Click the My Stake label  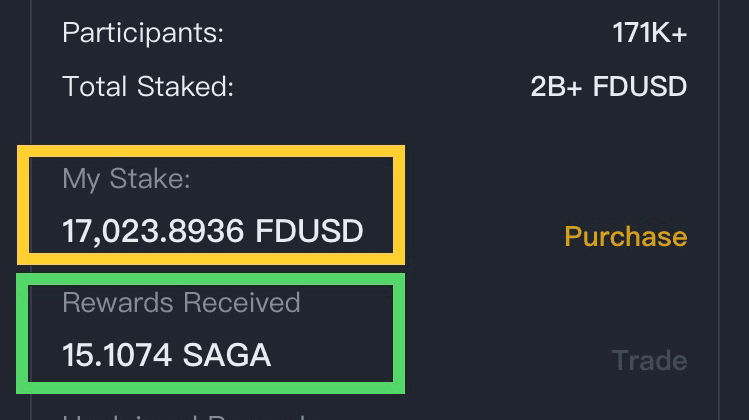point(126,179)
